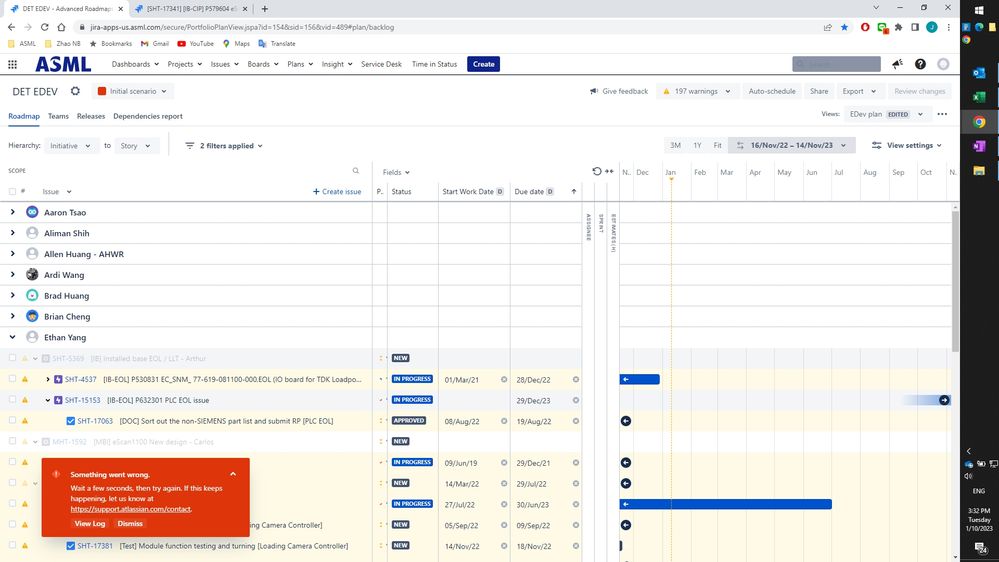Click the plan settings gear icon
The width and height of the screenshot is (999, 562).
click(75, 91)
